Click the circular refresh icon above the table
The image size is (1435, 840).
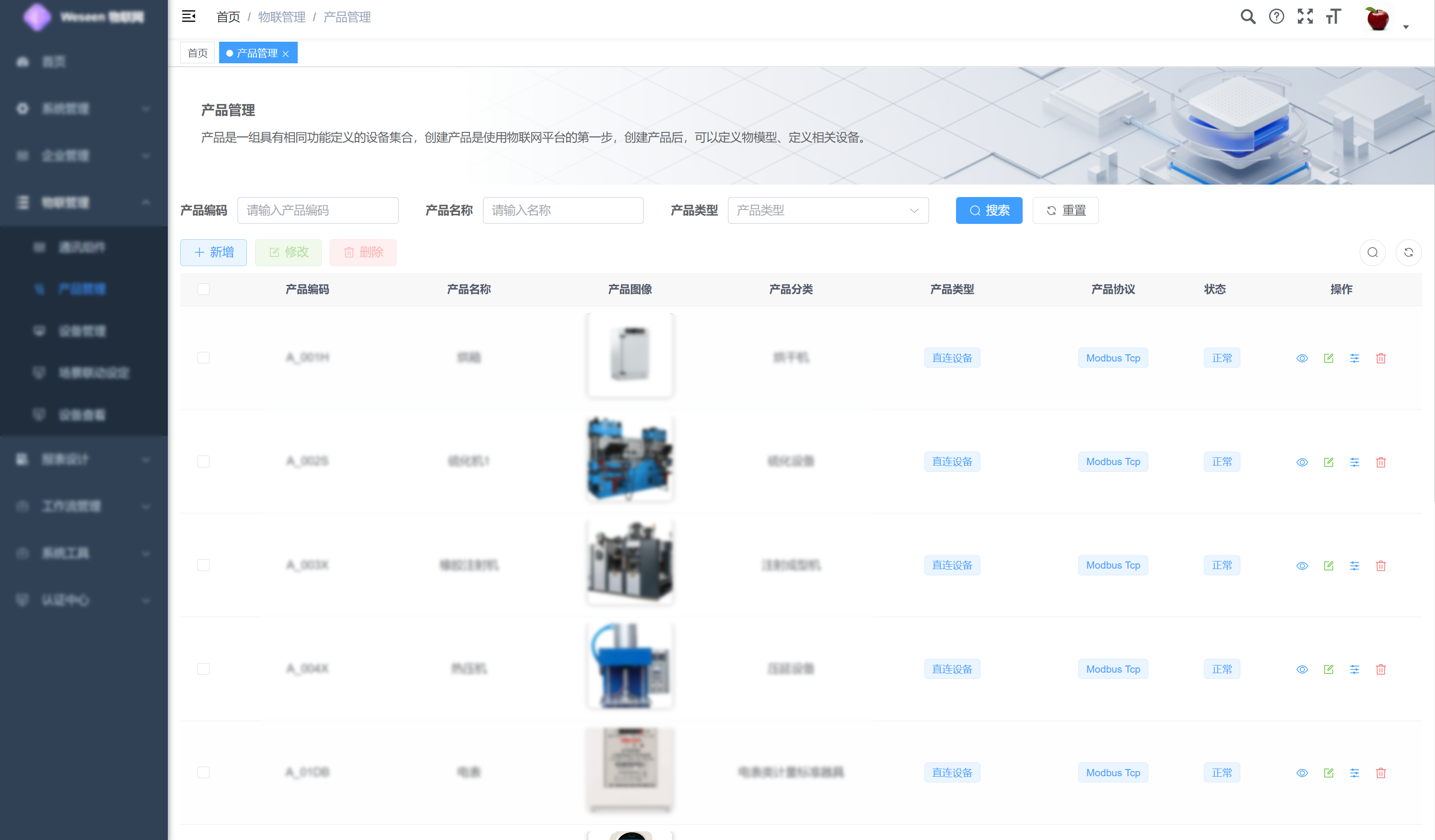click(1408, 252)
